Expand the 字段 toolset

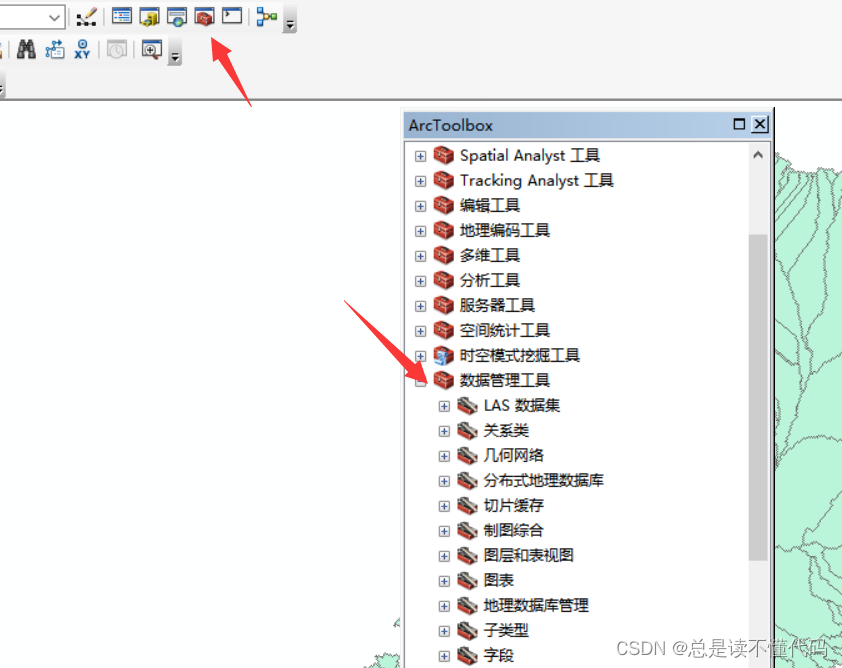[444, 656]
